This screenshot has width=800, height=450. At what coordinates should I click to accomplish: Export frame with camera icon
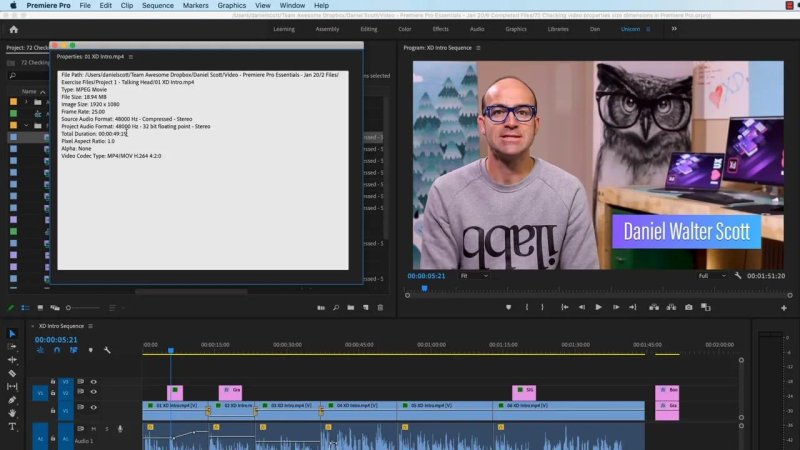(x=689, y=307)
